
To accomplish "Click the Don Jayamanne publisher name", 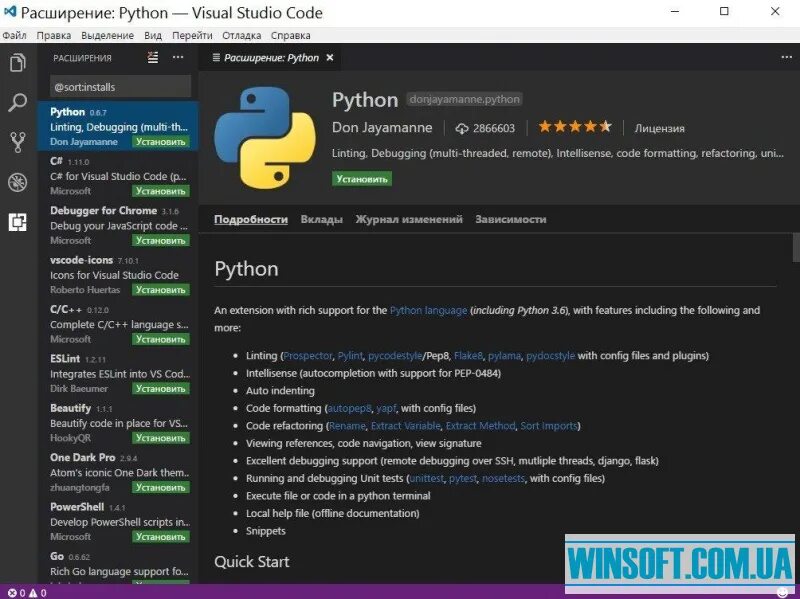I will click(382, 128).
